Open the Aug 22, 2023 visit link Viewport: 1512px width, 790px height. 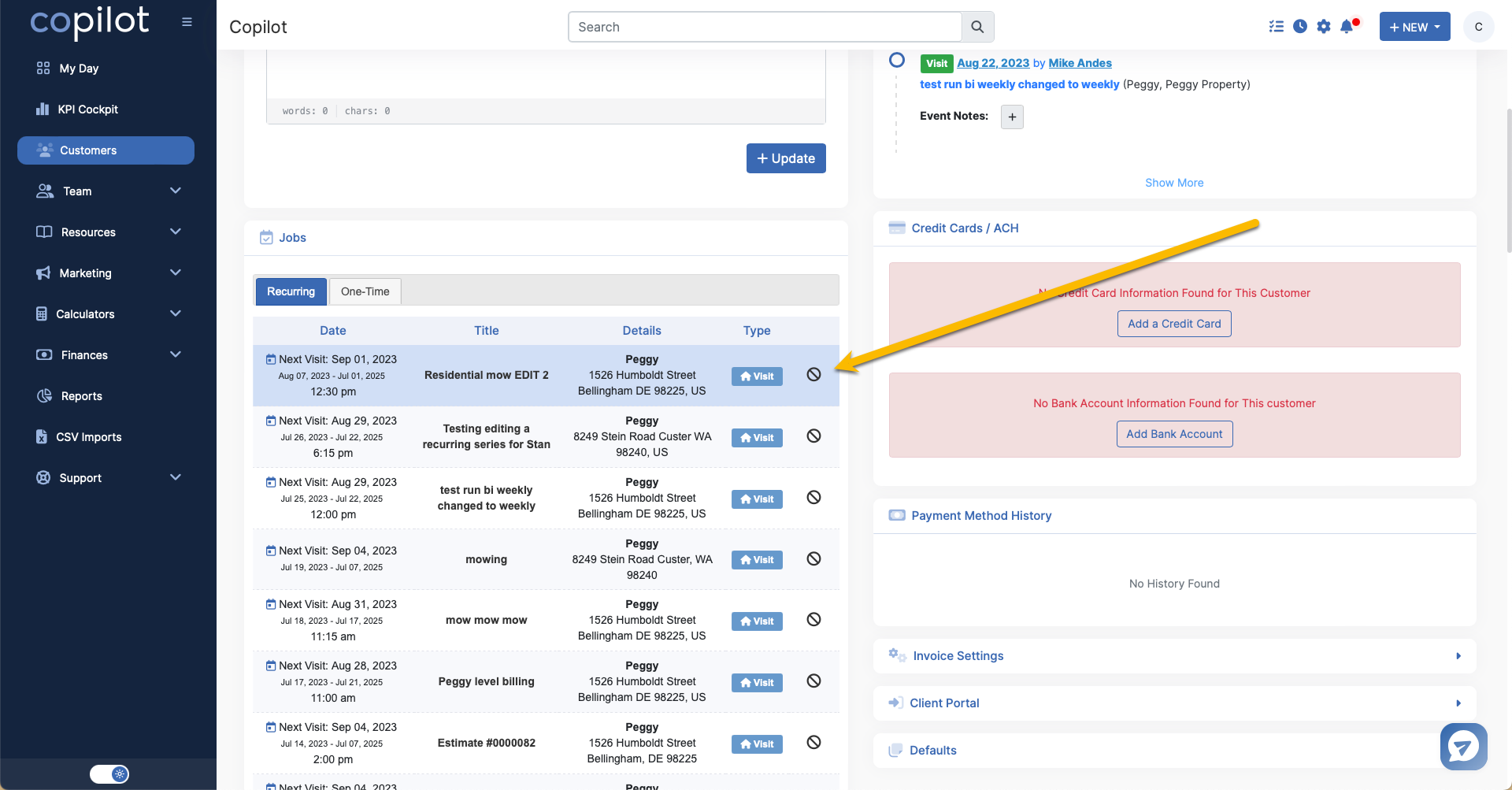click(x=993, y=63)
